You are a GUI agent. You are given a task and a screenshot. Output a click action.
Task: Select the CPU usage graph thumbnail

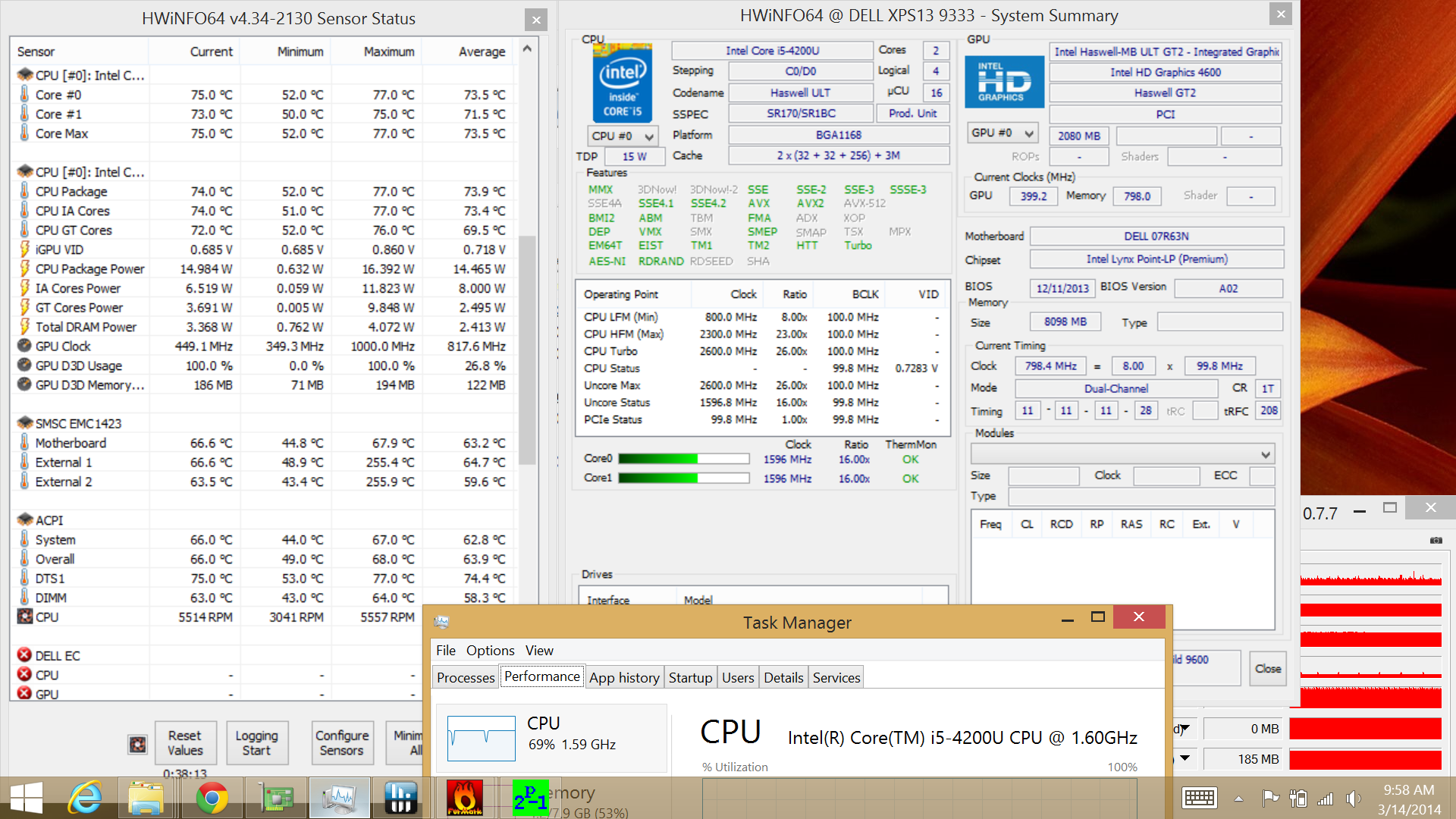(481, 738)
